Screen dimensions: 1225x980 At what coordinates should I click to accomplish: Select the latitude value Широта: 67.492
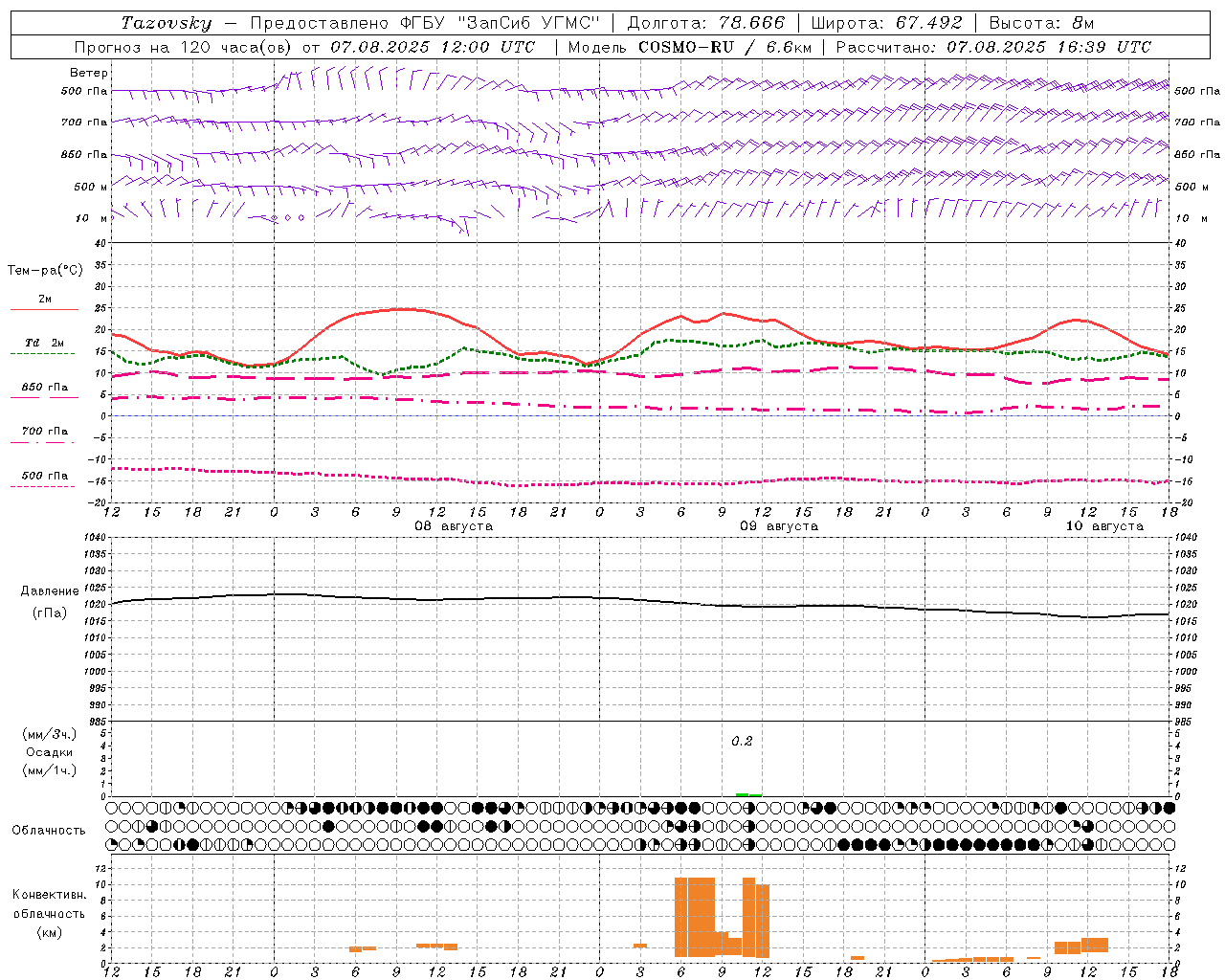887,23
